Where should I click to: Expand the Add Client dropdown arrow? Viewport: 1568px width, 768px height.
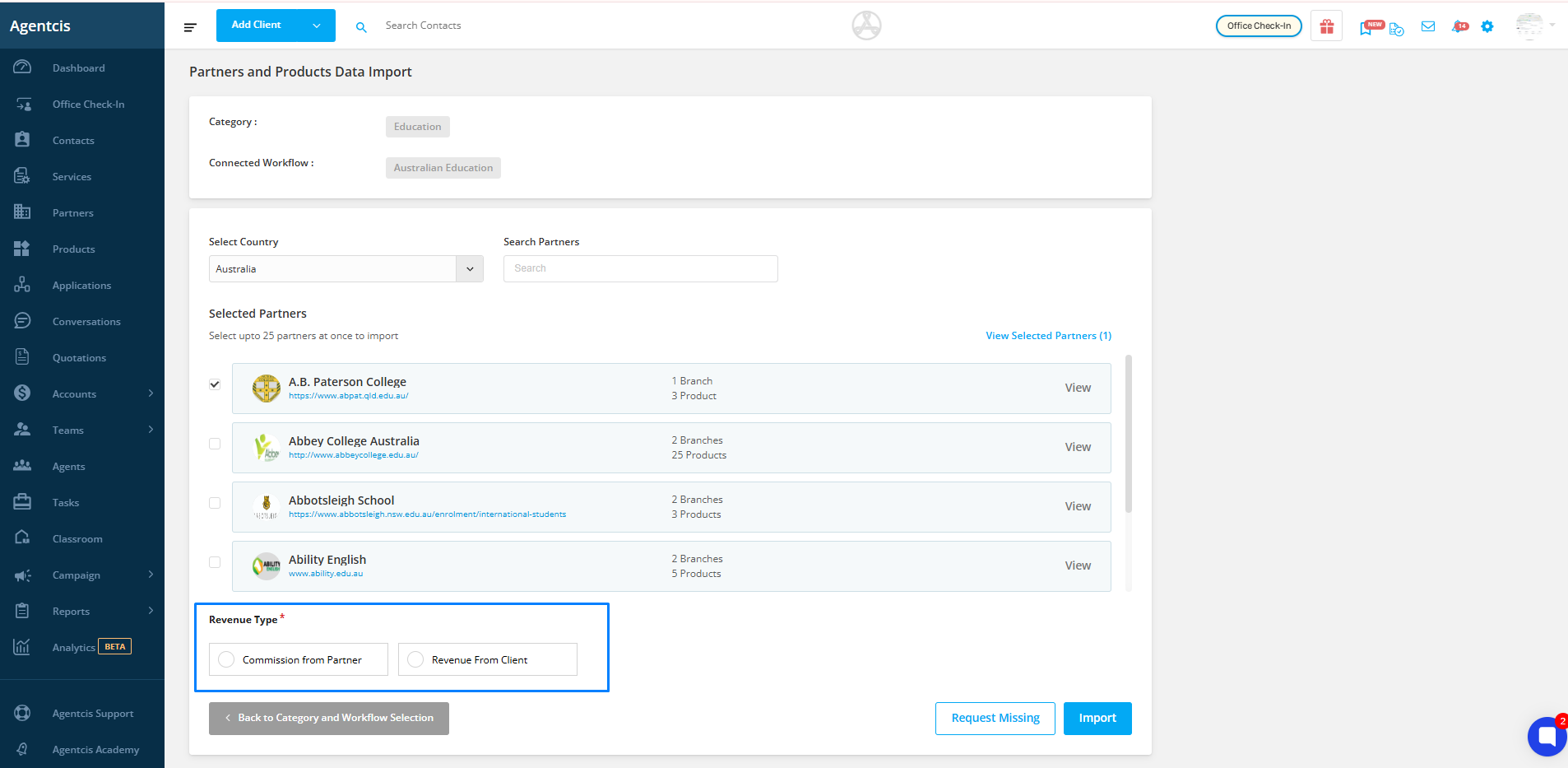click(317, 26)
